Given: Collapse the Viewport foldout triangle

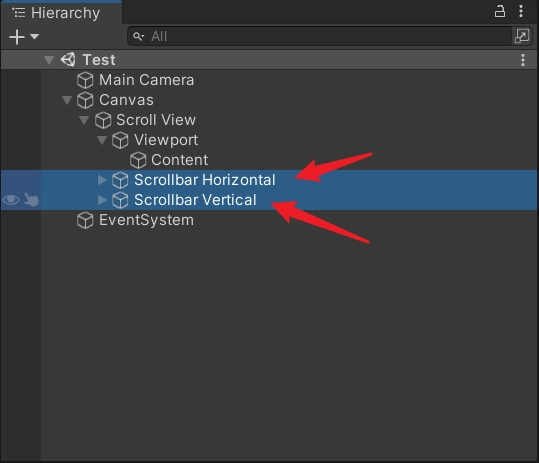Looking at the screenshot, I should pos(102,140).
